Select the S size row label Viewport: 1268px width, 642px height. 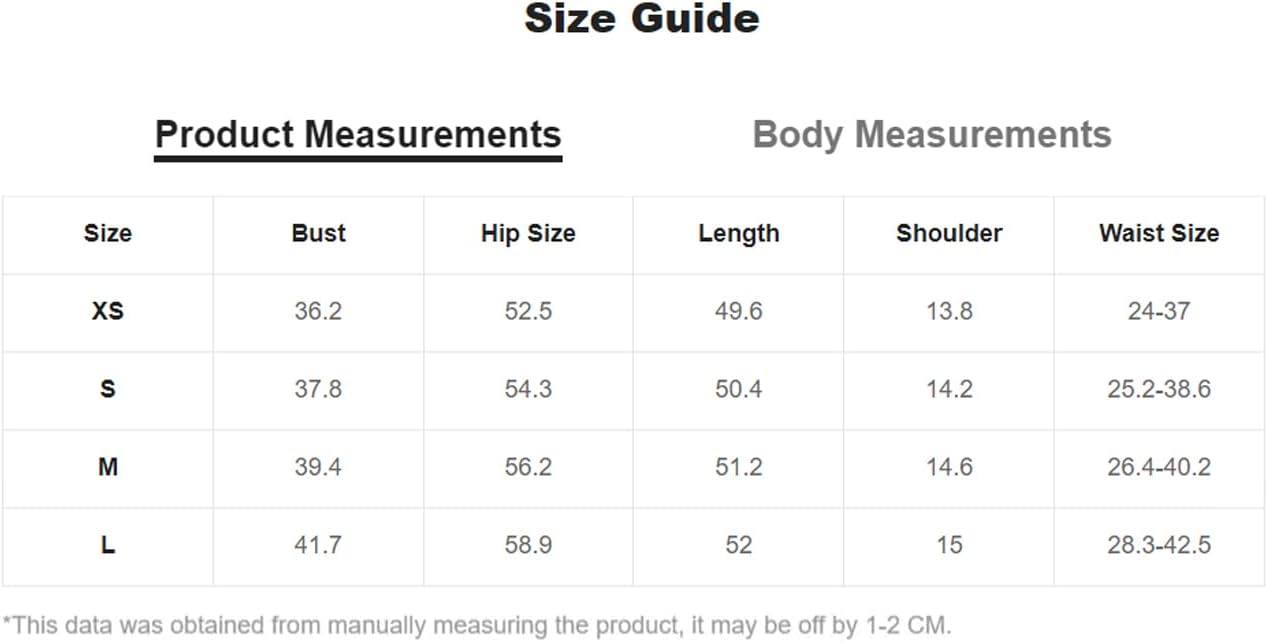point(108,389)
